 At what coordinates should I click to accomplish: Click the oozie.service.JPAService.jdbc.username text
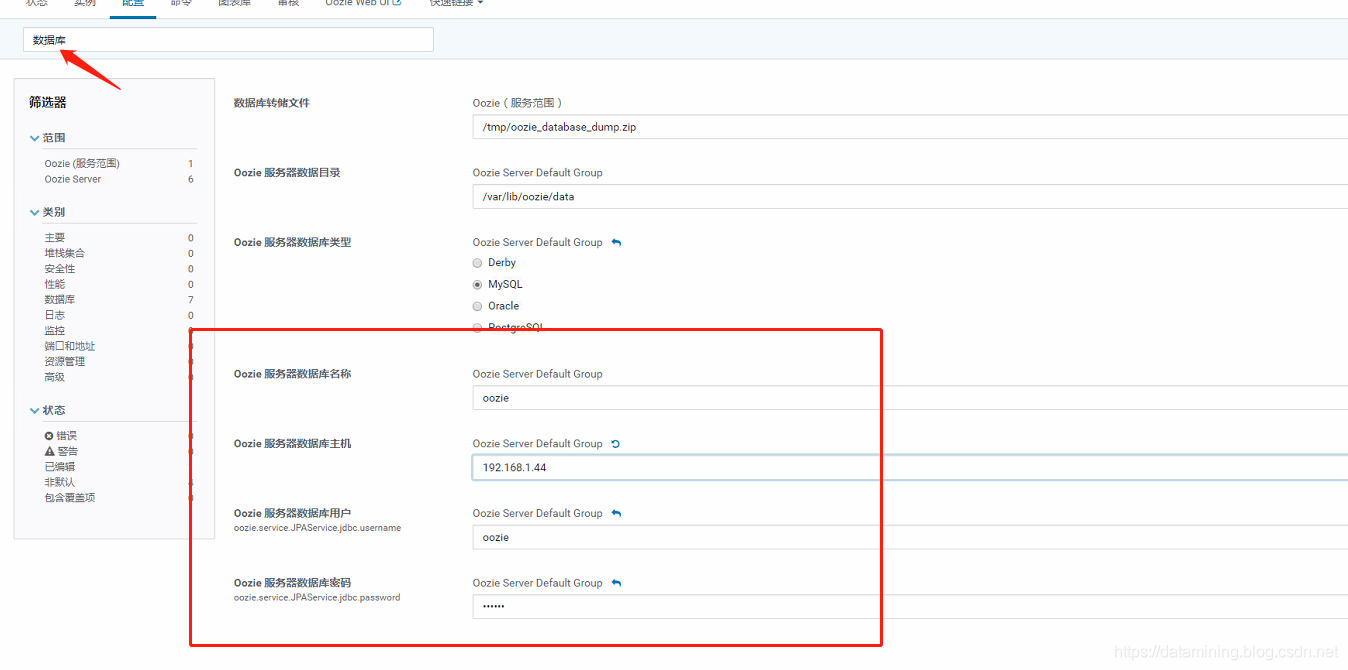pyautogui.click(x=318, y=528)
